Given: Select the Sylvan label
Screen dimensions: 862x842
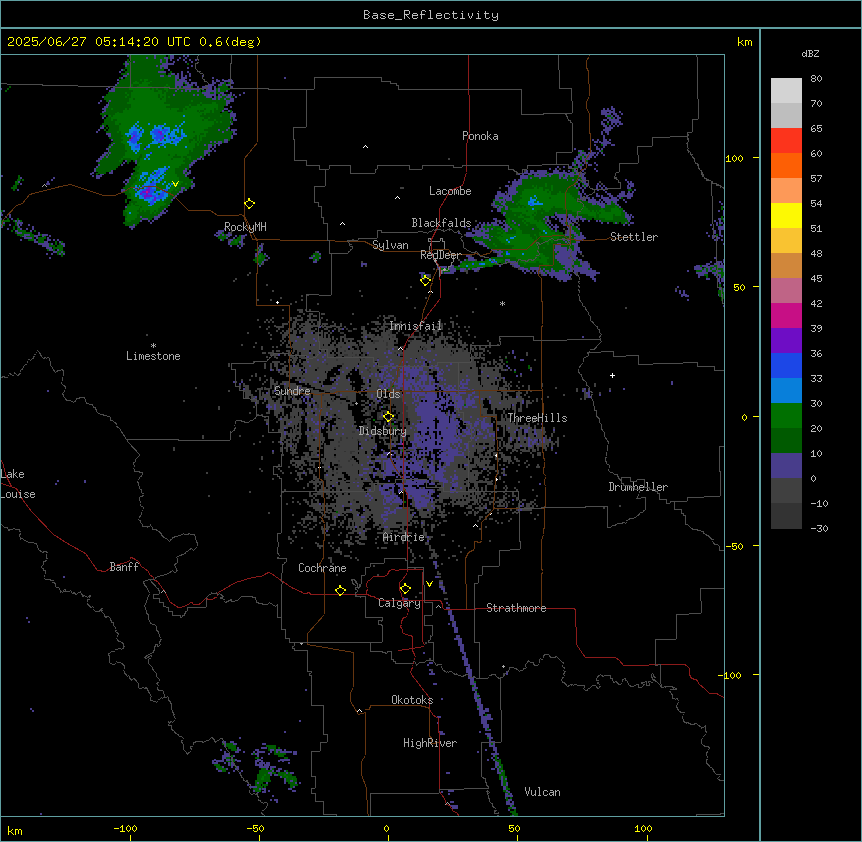Looking at the screenshot, I should [390, 245].
